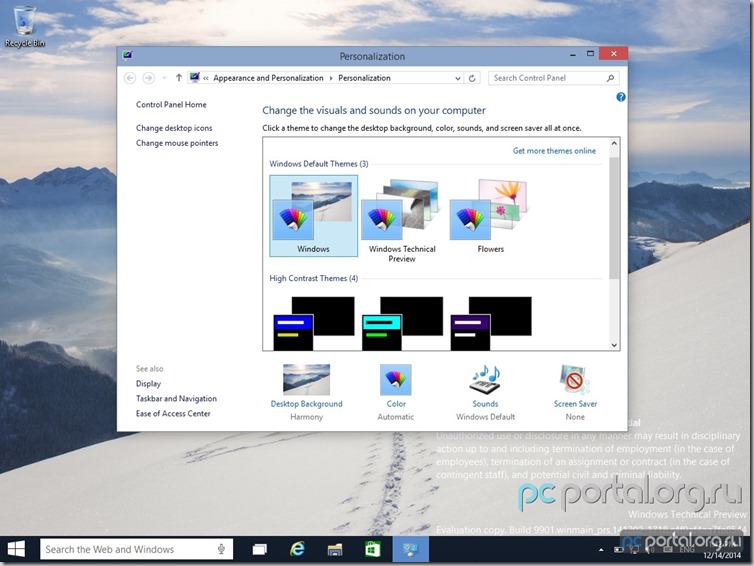The width and height of the screenshot is (754, 566).
Task: Click Search the Web and Windows box
Action: tap(136, 549)
